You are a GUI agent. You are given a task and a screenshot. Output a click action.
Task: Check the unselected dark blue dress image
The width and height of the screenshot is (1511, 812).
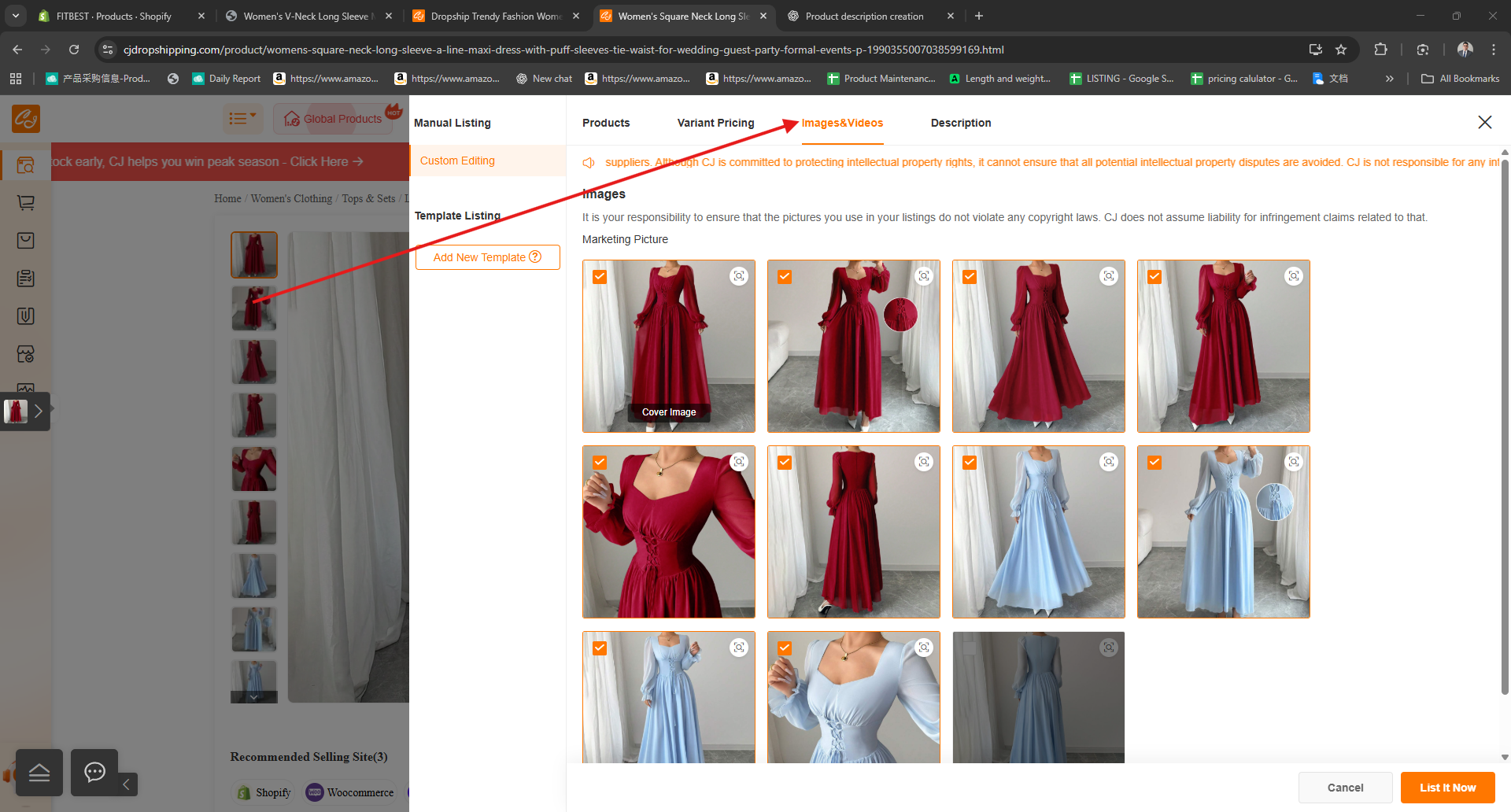[x=970, y=648]
